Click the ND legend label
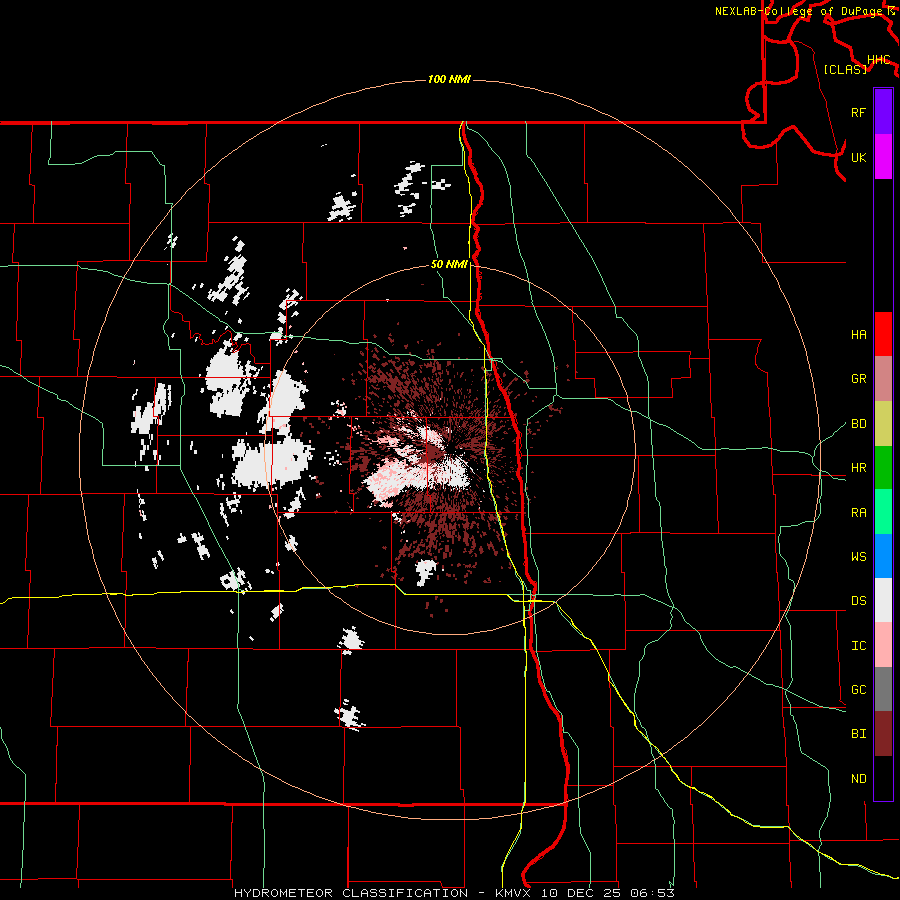 click(x=858, y=778)
